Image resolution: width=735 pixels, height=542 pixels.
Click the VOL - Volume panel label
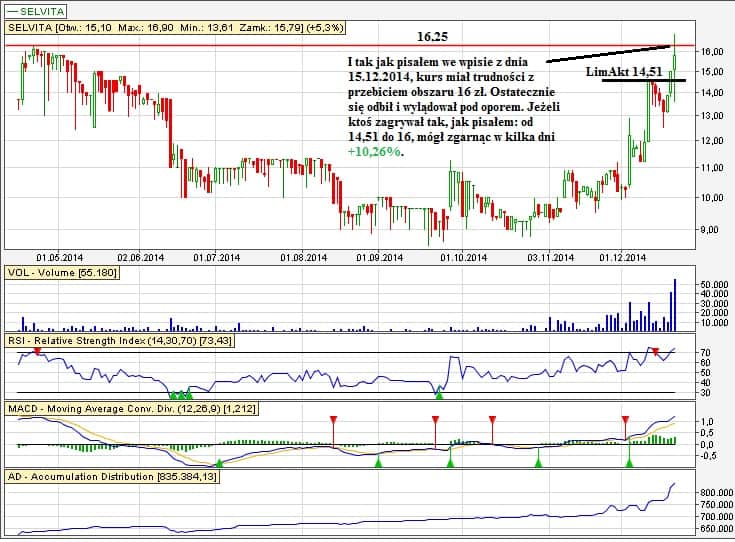point(62,271)
